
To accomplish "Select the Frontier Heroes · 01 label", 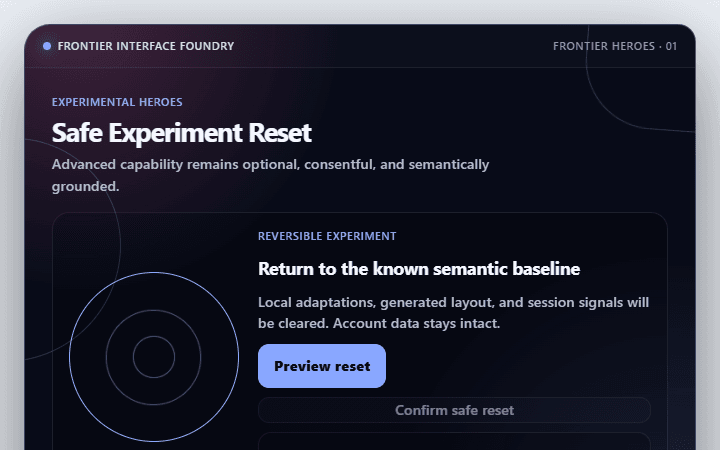I will 615,46.
